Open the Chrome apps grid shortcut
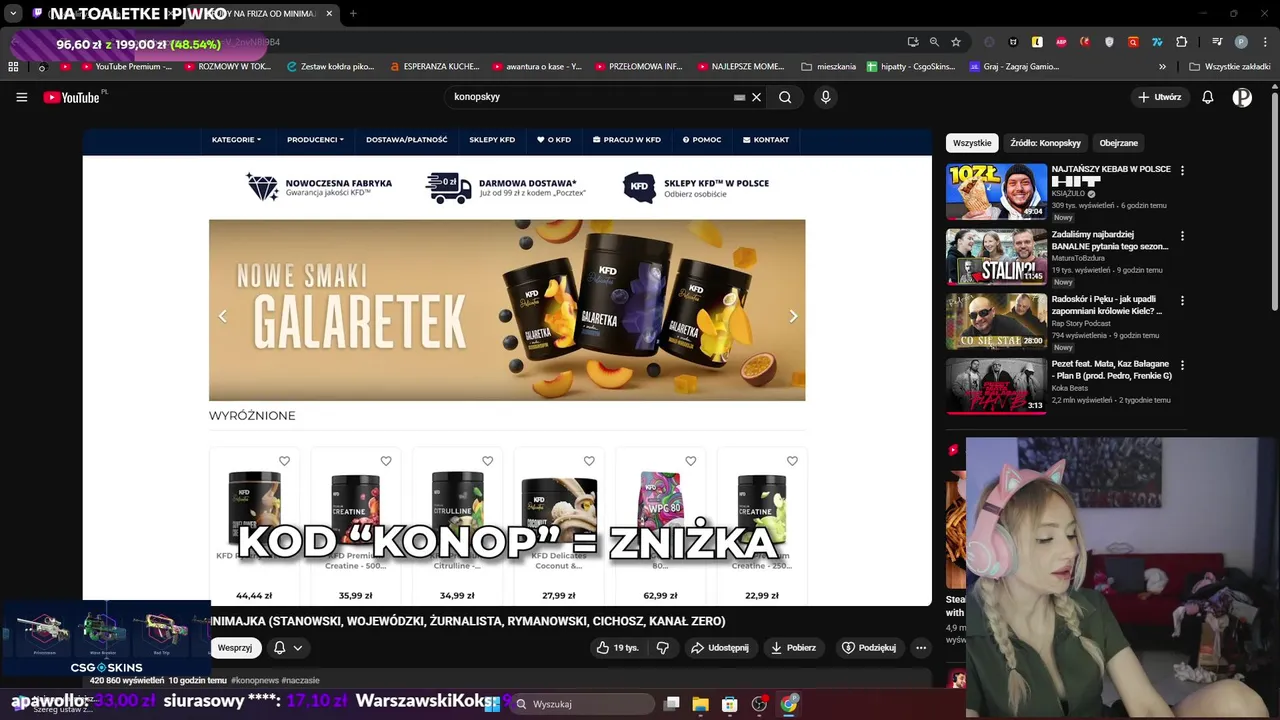 (13, 67)
